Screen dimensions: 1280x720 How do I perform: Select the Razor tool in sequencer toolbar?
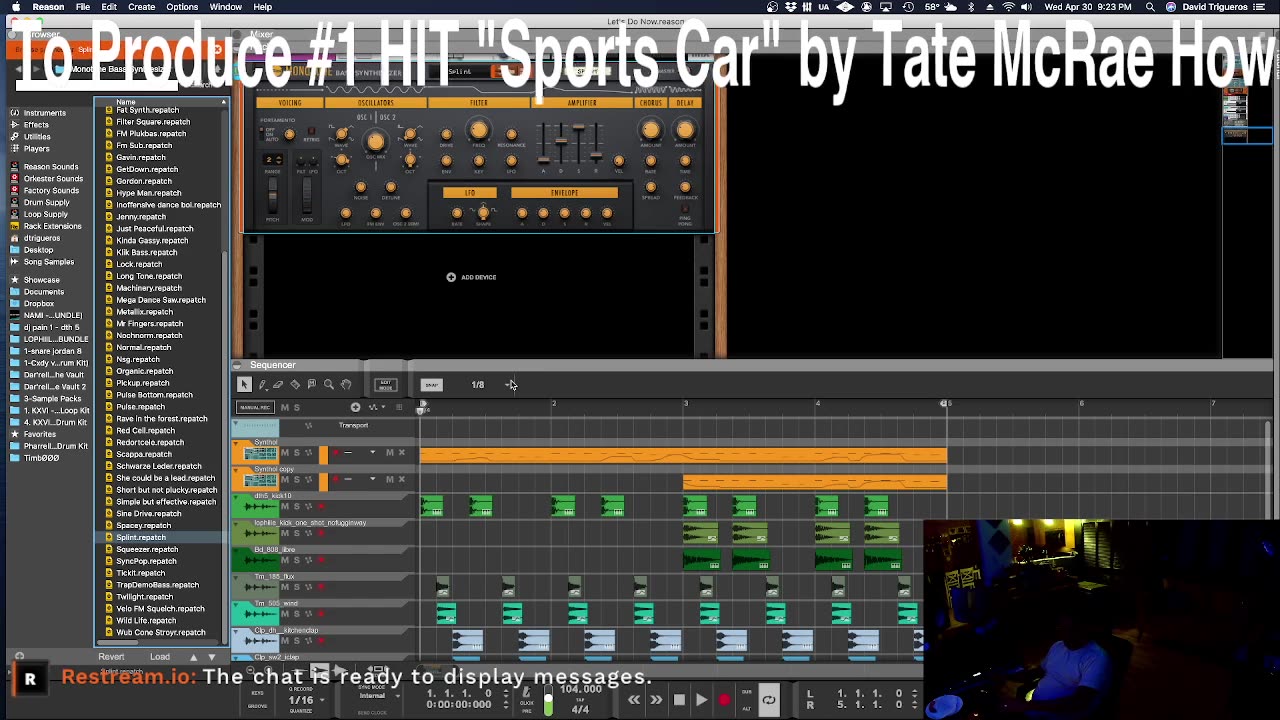295,385
